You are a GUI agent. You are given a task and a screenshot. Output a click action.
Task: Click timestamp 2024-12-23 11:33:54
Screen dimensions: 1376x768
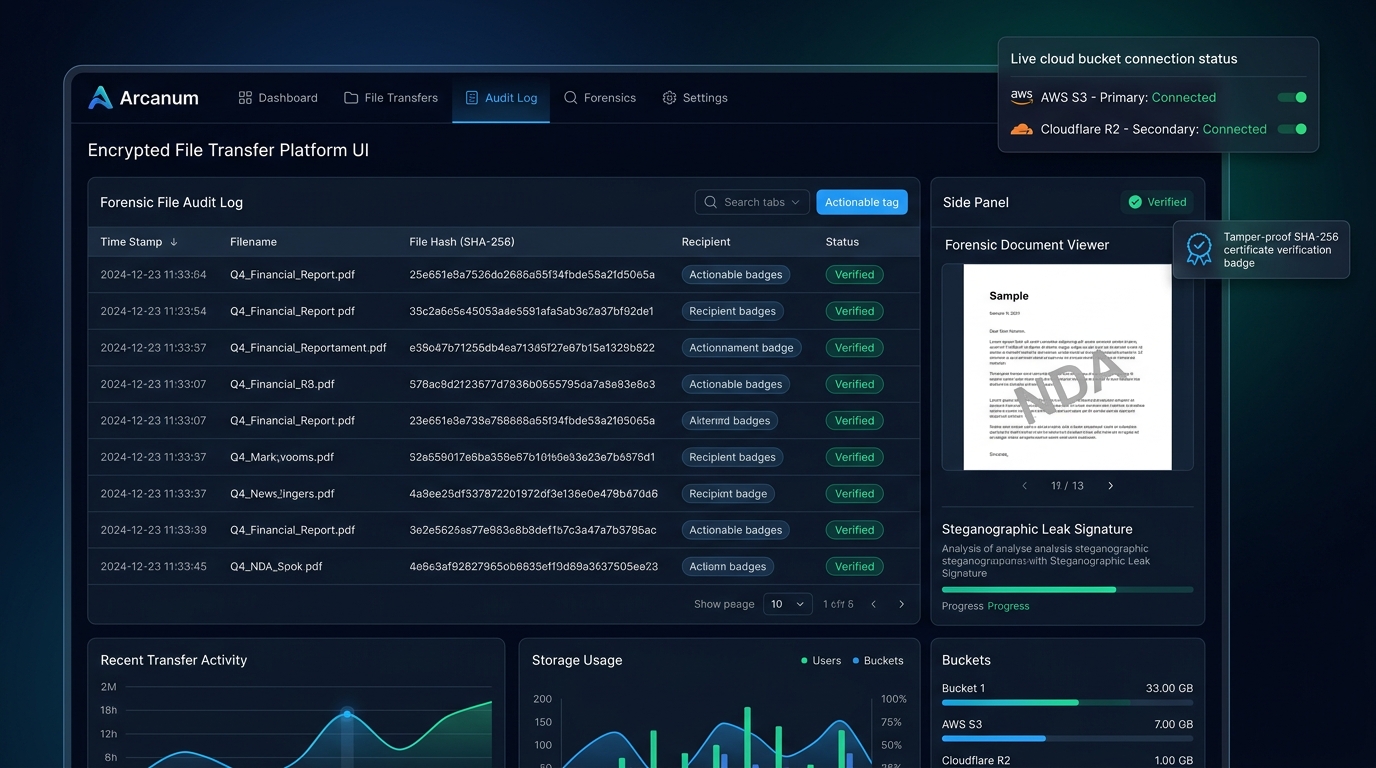153,311
